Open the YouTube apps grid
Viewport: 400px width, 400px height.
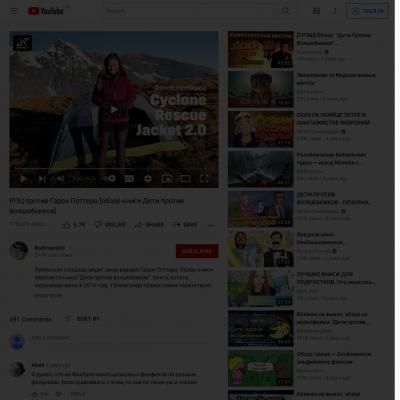point(316,11)
